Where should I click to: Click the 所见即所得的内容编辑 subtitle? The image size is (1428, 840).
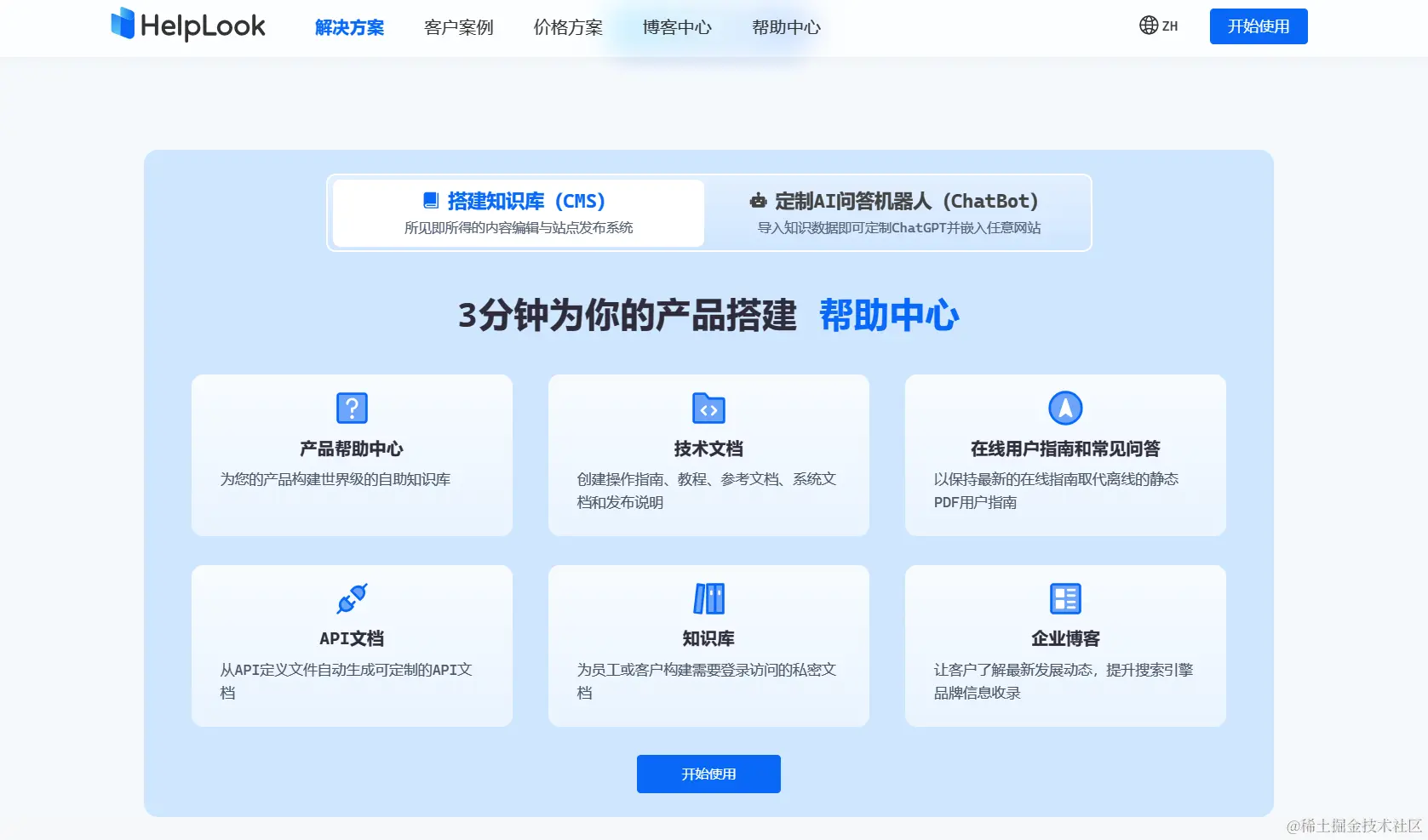519,227
